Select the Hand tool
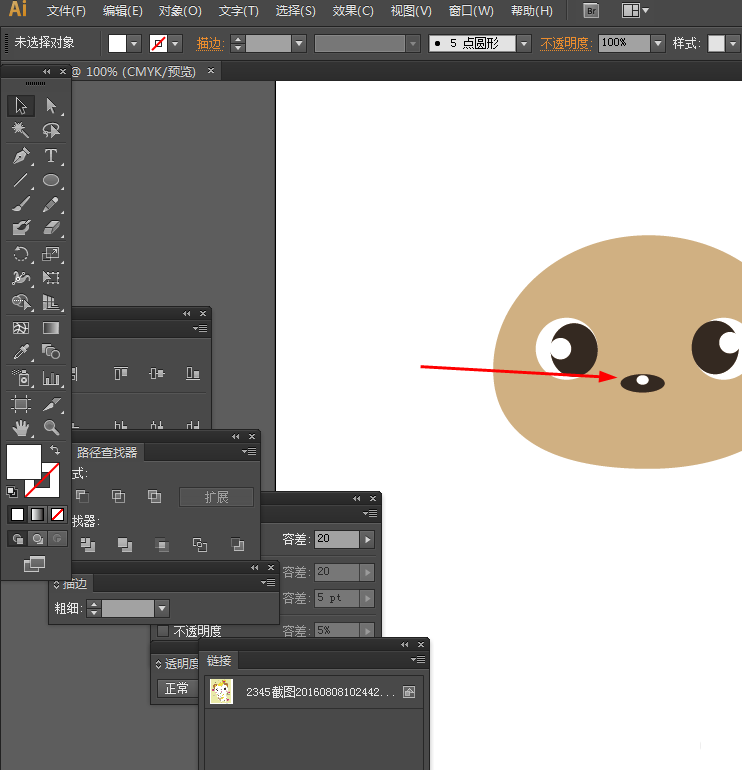Image resolution: width=742 pixels, height=770 pixels. coord(21,428)
